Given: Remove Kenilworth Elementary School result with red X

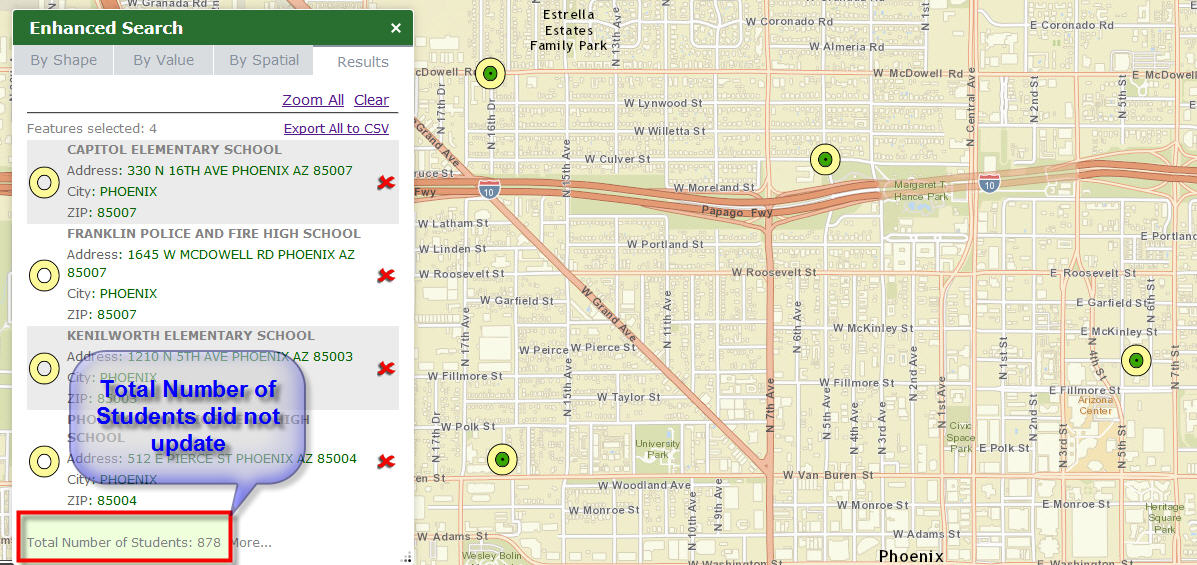Looking at the screenshot, I should pos(386,369).
